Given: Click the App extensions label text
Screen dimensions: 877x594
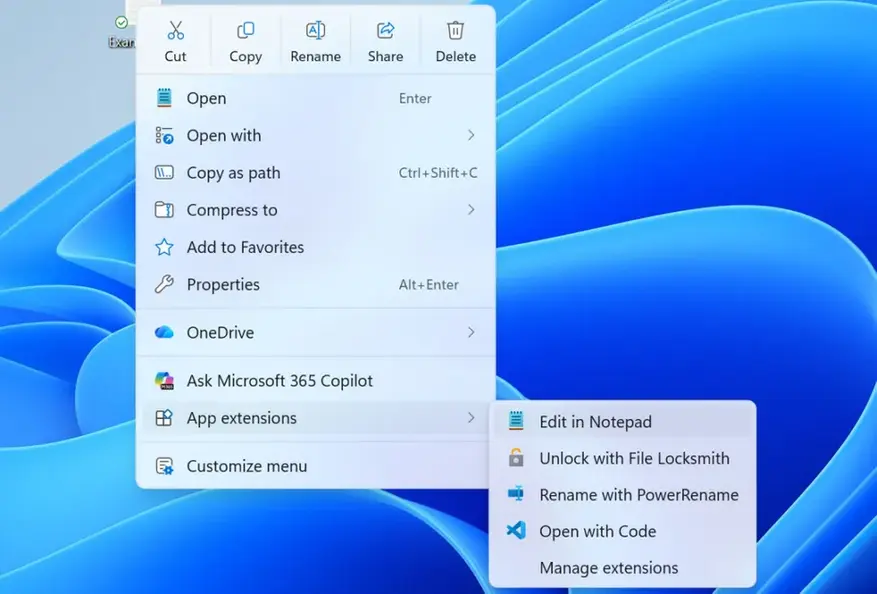Looking at the screenshot, I should pos(242,418).
